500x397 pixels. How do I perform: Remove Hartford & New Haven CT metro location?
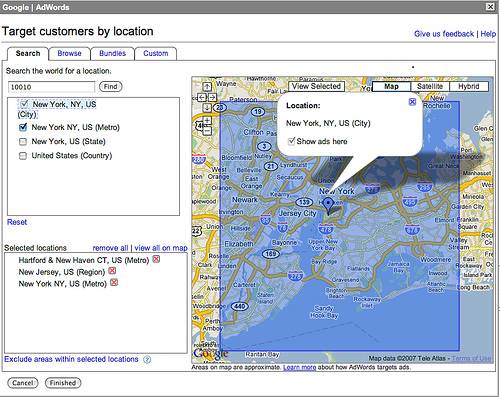click(x=156, y=259)
